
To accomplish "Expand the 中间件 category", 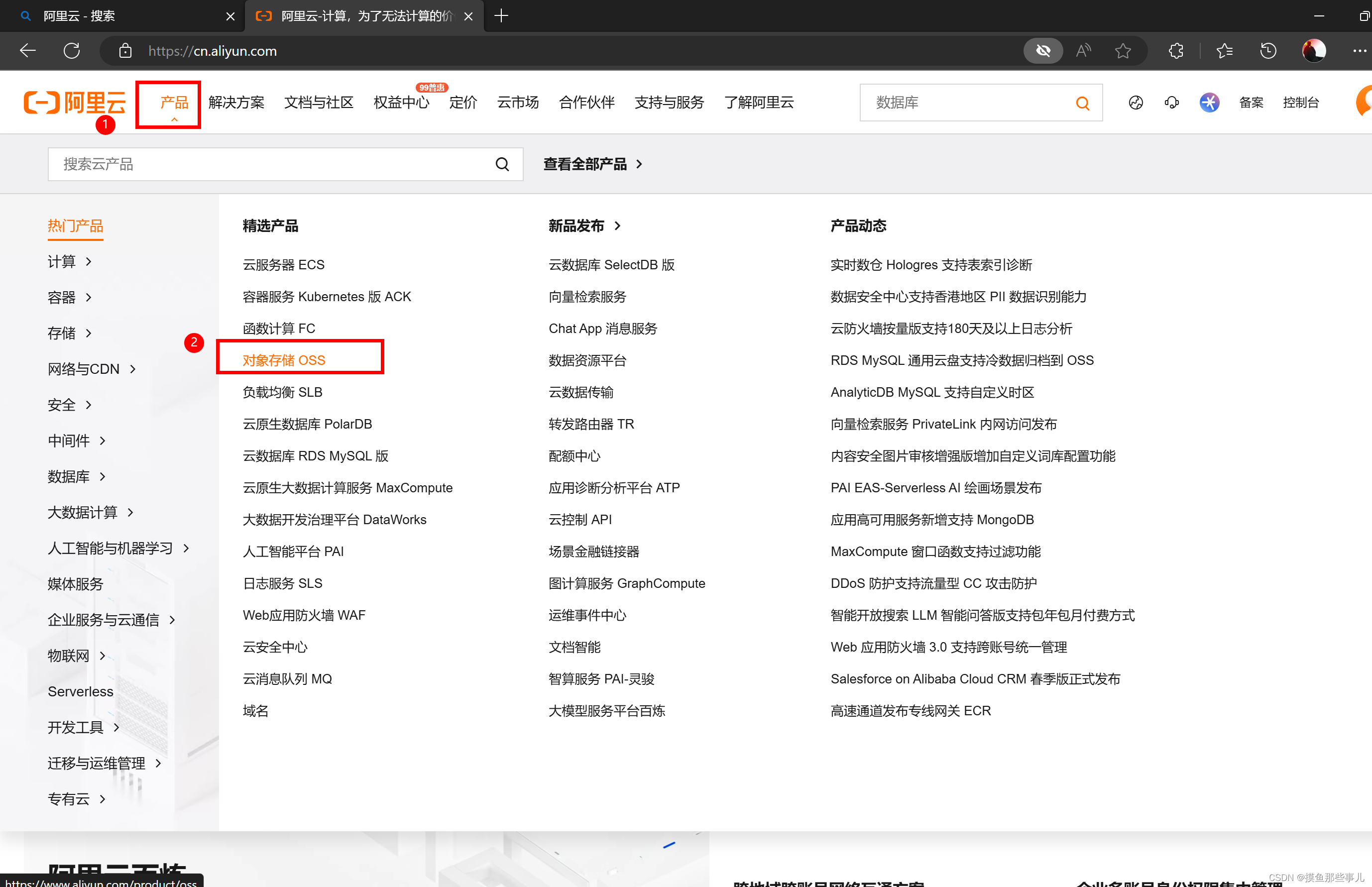I will tap(77, 441).
